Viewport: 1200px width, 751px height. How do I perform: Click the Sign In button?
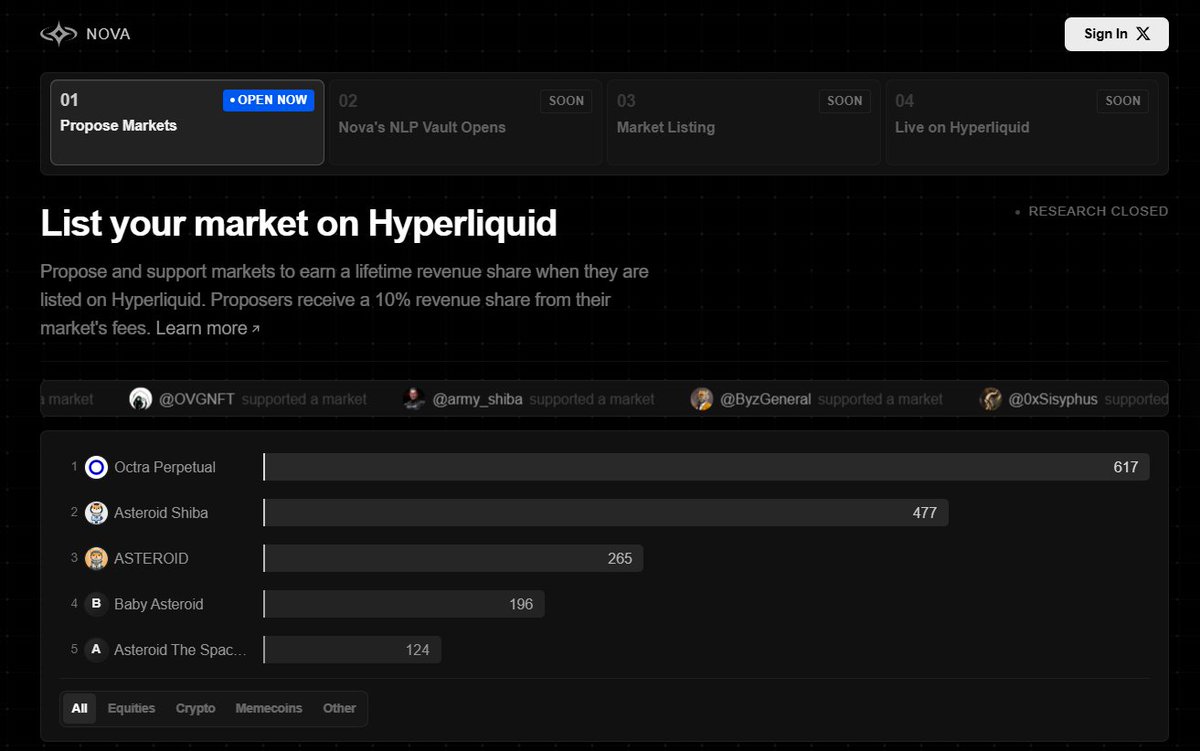pyautogui.click(x=1116, y=34)
